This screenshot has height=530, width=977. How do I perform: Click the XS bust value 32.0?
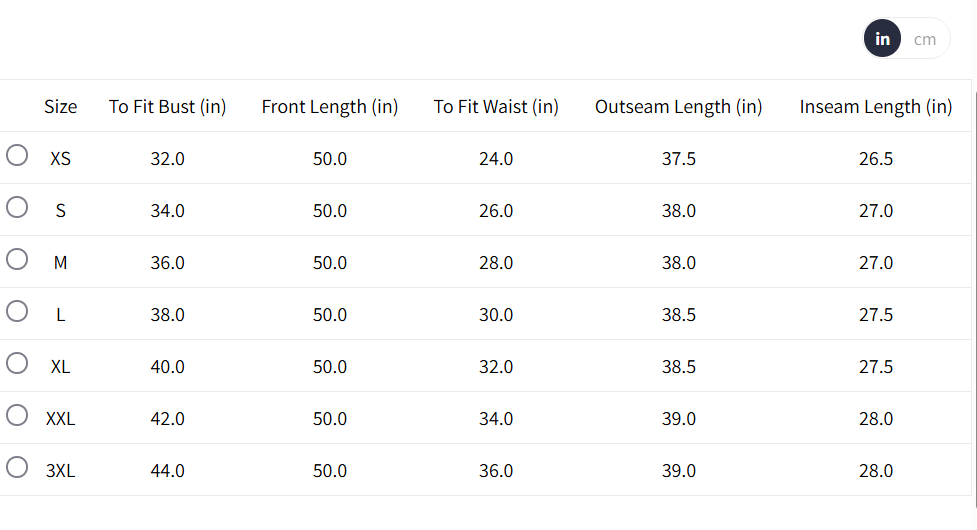(168, 159)
